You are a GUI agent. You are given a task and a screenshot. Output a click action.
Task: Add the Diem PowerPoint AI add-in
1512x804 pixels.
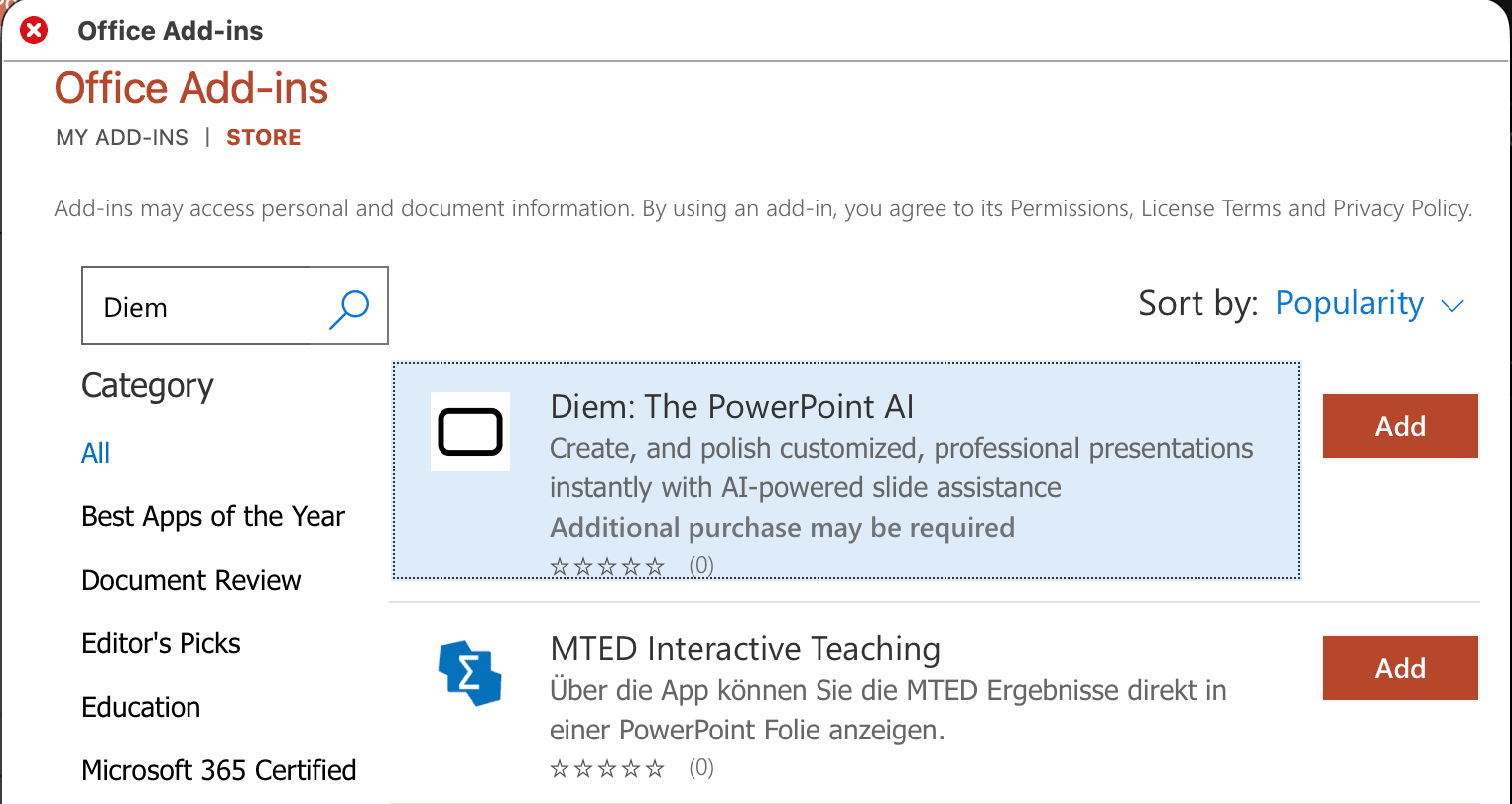click(x=1400, y=425)
